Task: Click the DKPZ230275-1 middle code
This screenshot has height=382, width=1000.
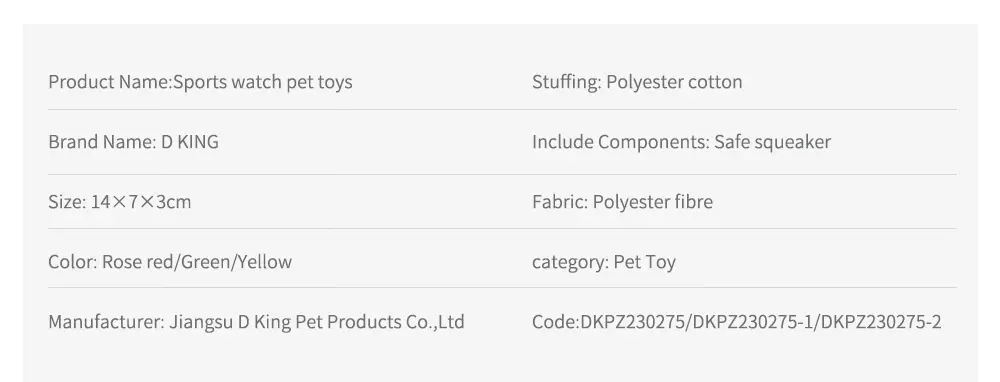Action: pos(753,322)
